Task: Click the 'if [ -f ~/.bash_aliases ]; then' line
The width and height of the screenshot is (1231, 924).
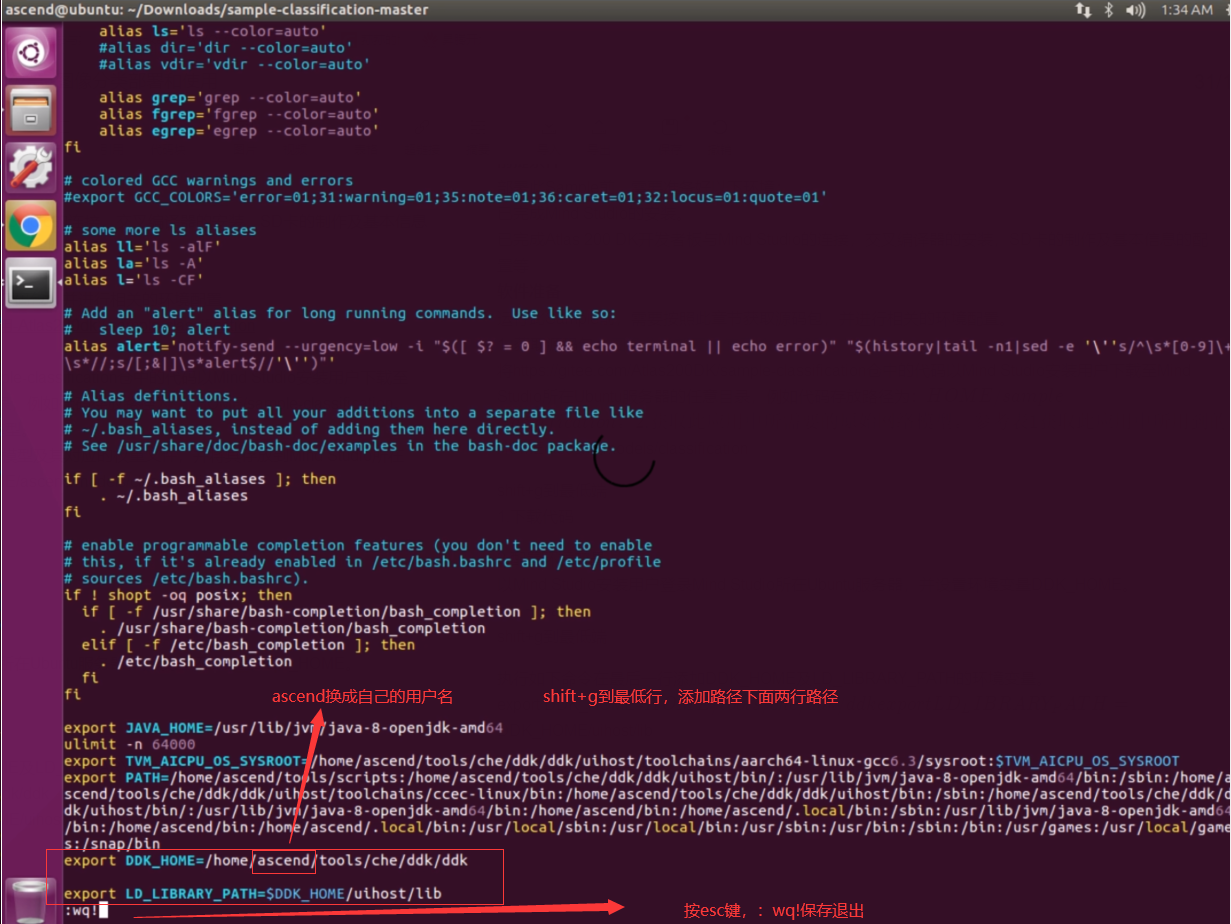Action: coord(200,479)
